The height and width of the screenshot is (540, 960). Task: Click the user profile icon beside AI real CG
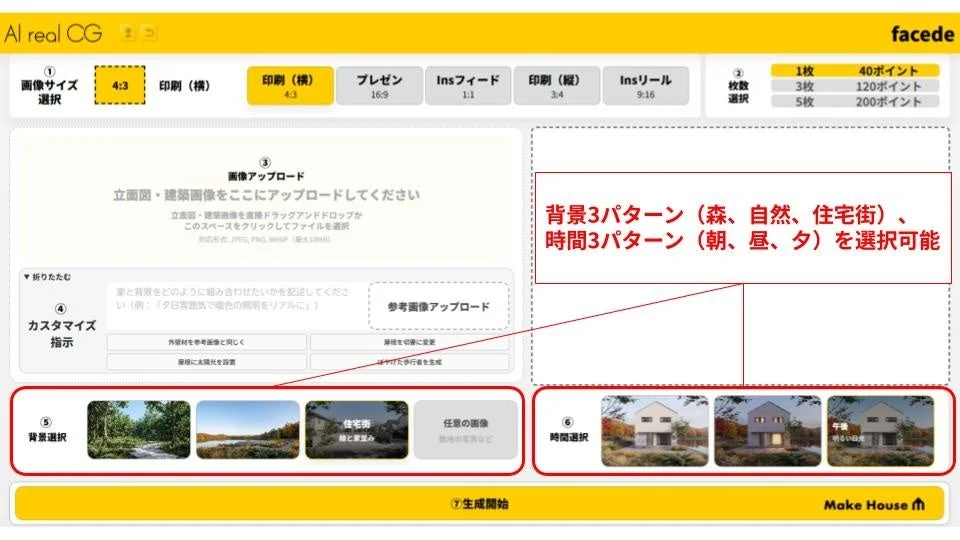tap(128, 33)
